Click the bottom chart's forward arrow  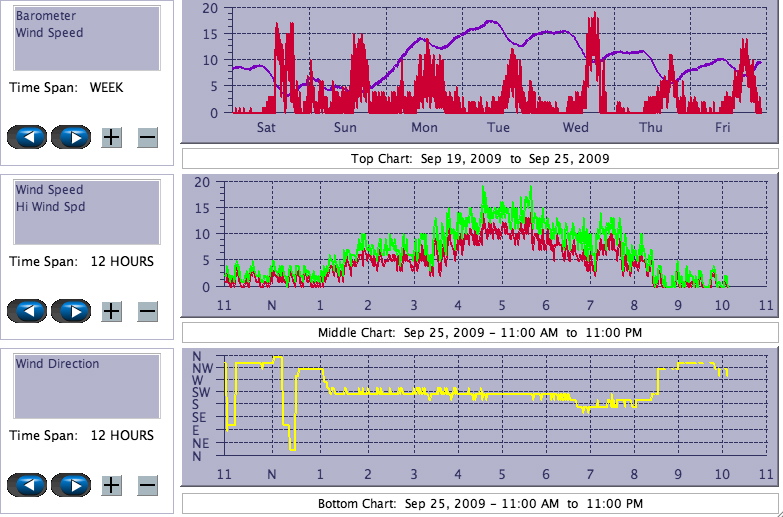coord(71,485)
